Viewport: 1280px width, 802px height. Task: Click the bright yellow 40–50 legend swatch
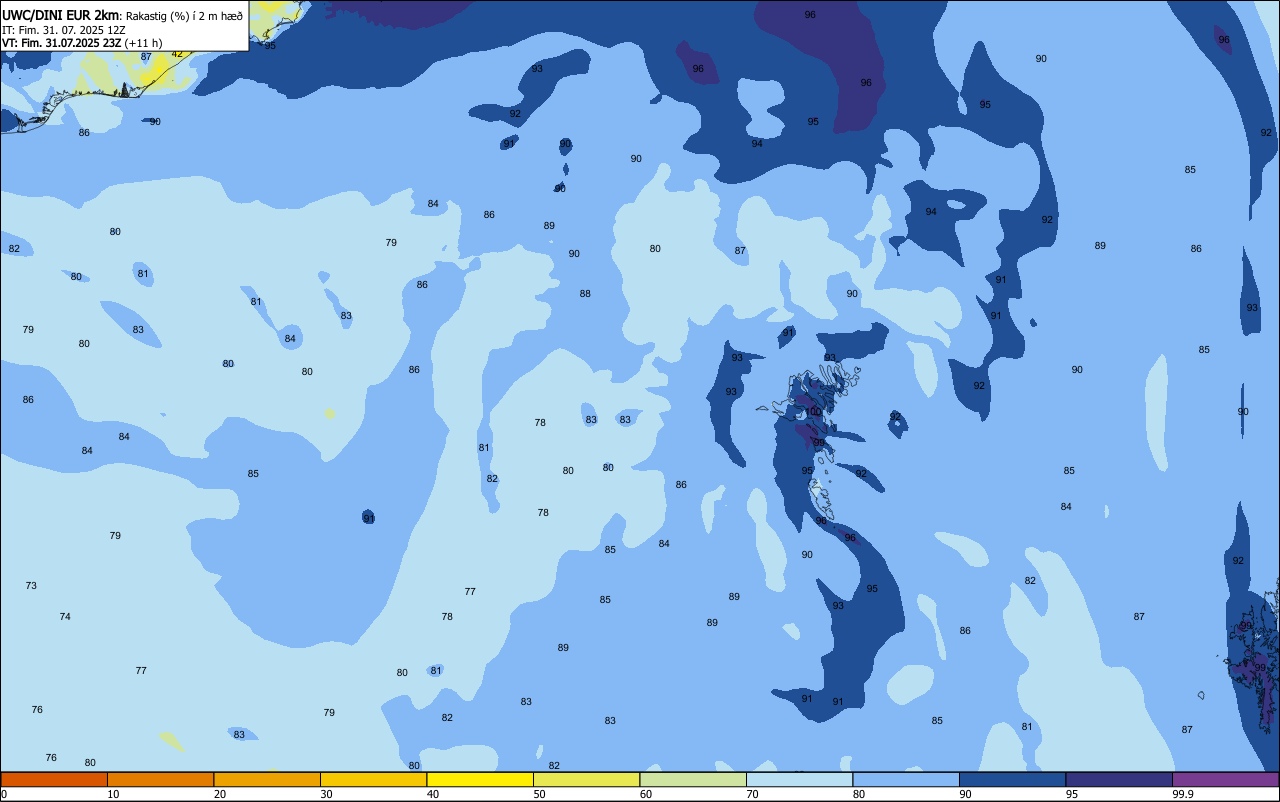(x=480, y=779)
